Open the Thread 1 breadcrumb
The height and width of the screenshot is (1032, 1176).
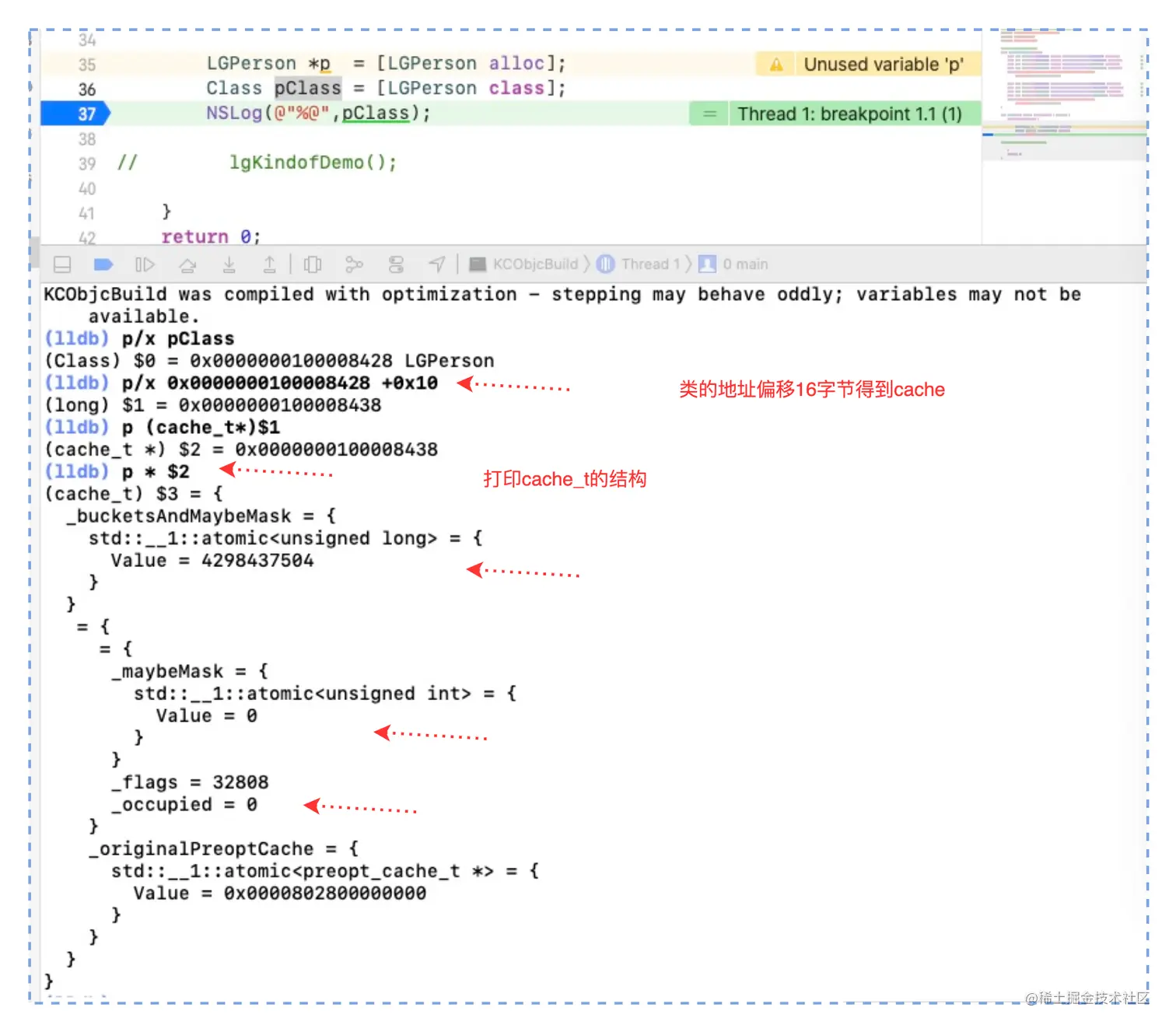coord(639,264)
